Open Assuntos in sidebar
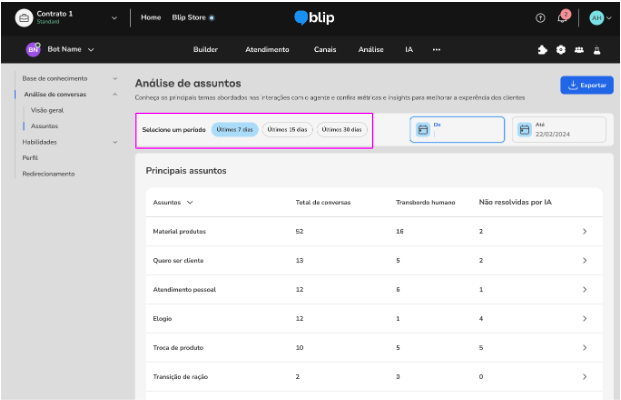The image size is (621, 400). pos(44,126)
